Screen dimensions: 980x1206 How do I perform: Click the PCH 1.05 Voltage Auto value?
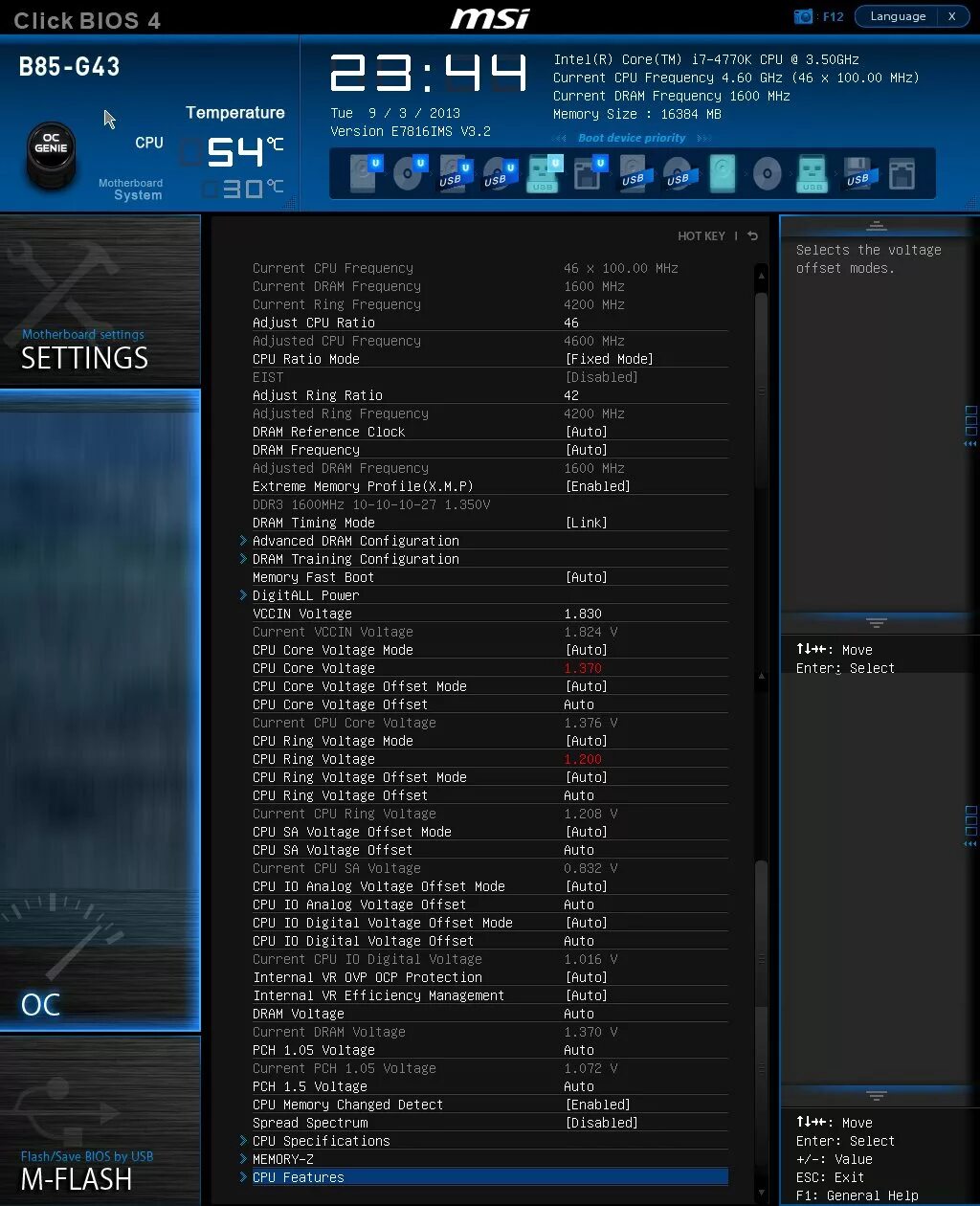click(x=579, y=1050)
